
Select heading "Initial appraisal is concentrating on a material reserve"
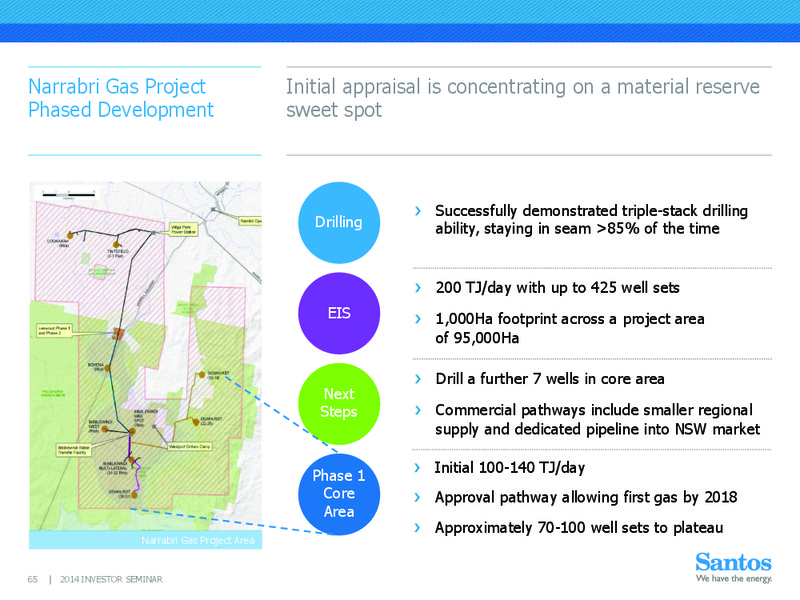click(x=522, y=87)
